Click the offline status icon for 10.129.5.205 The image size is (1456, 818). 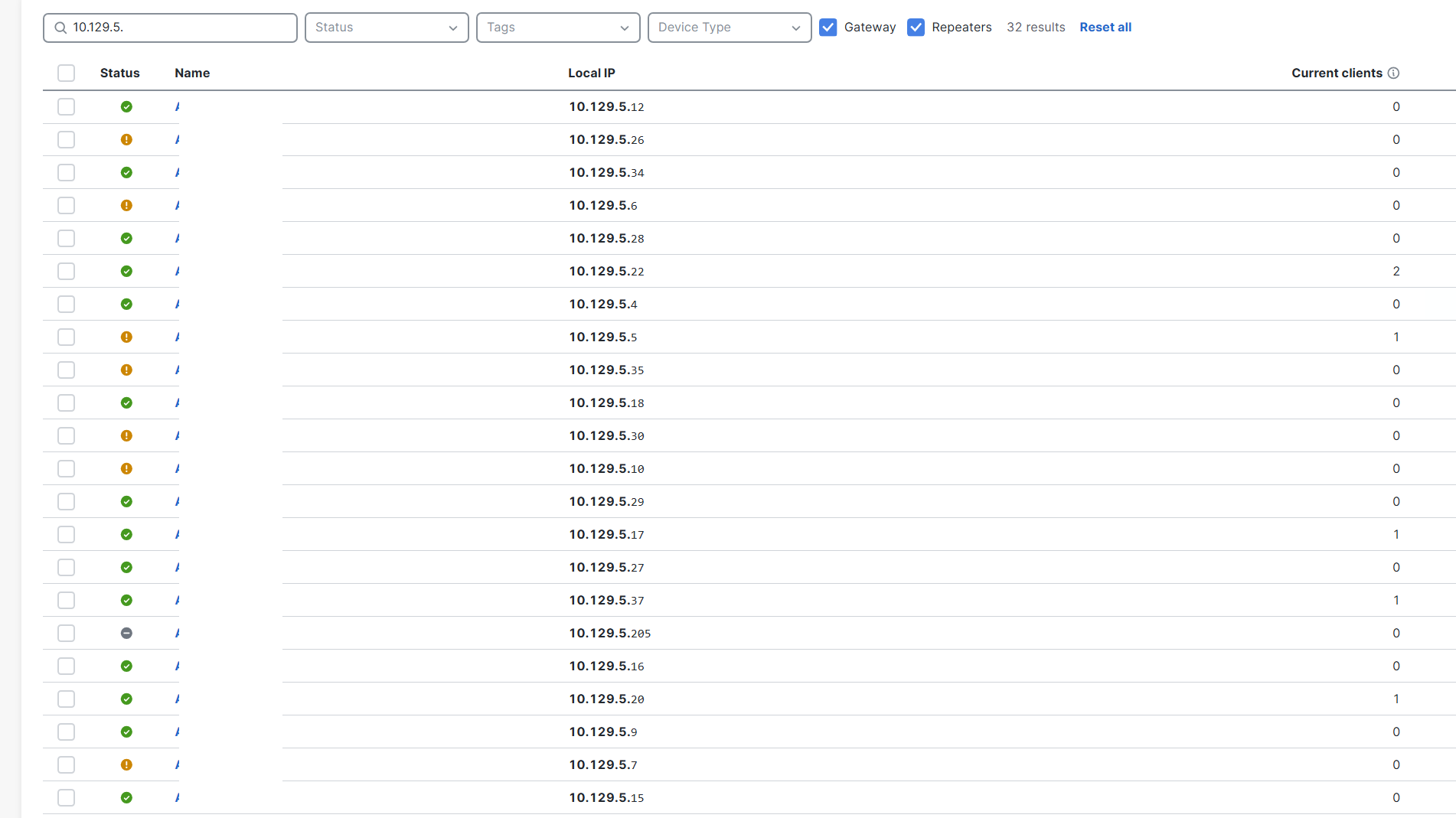[x=126, y=633]
